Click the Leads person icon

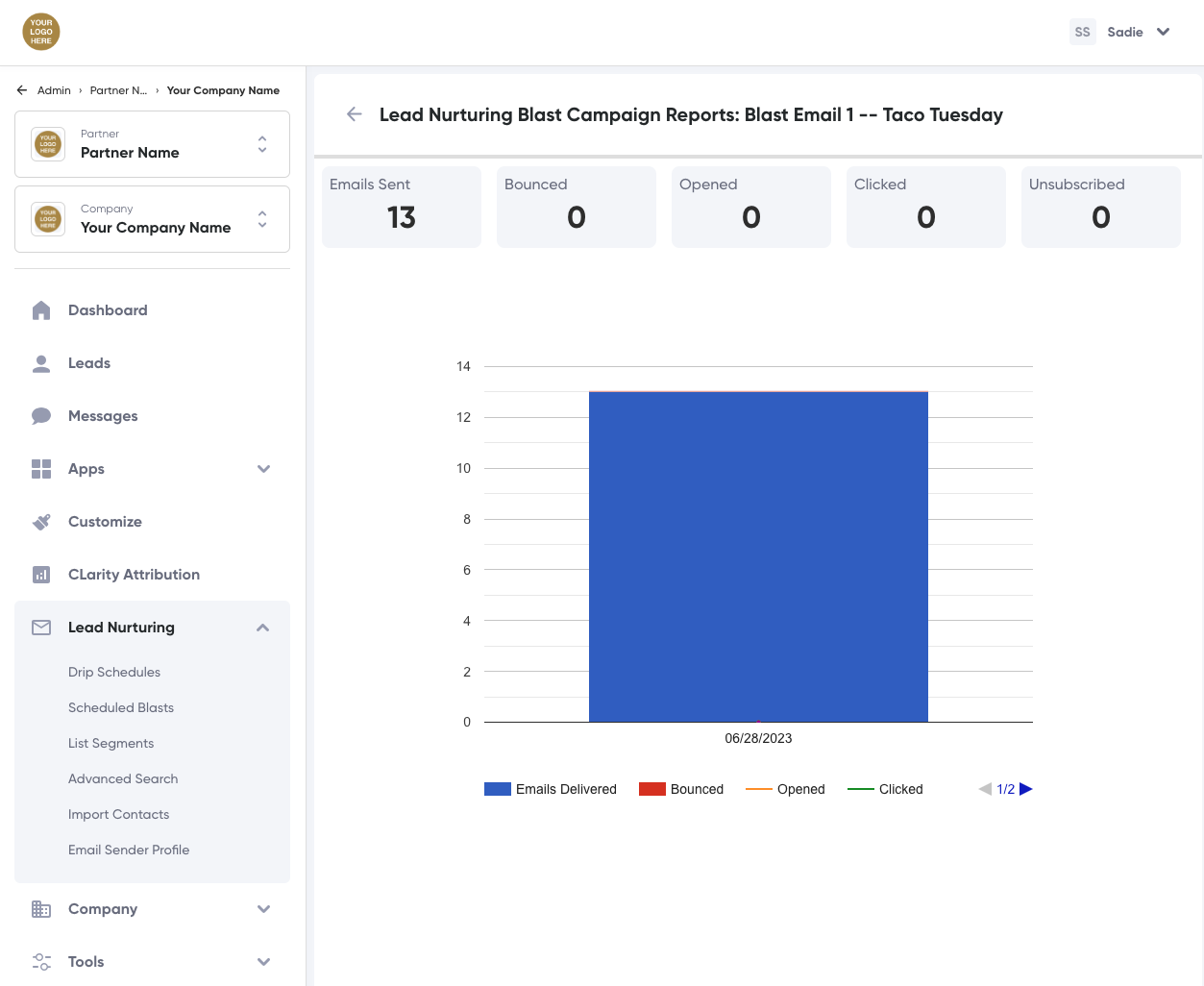(x=41, y=363)
